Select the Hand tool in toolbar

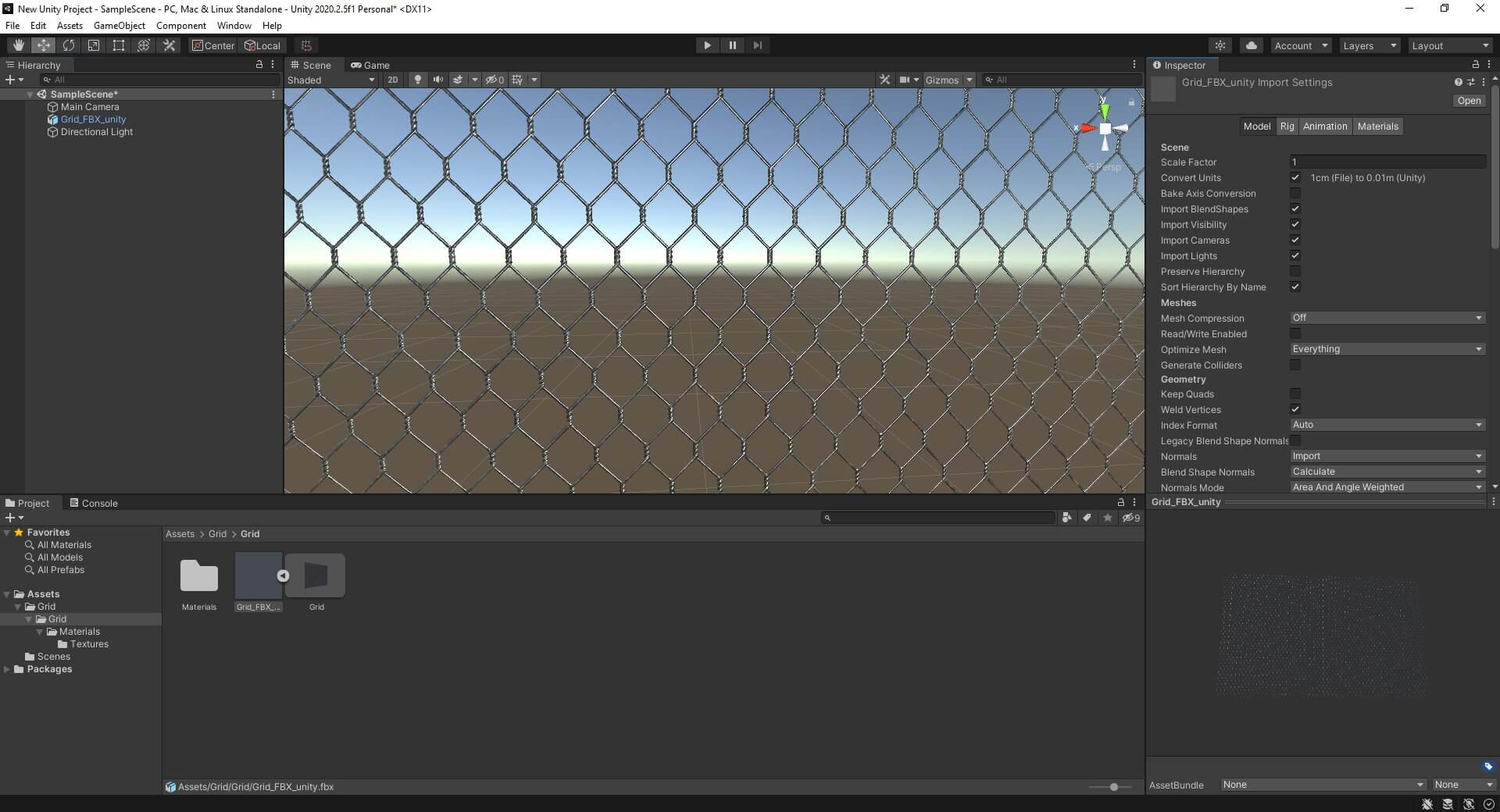(19, 45)
